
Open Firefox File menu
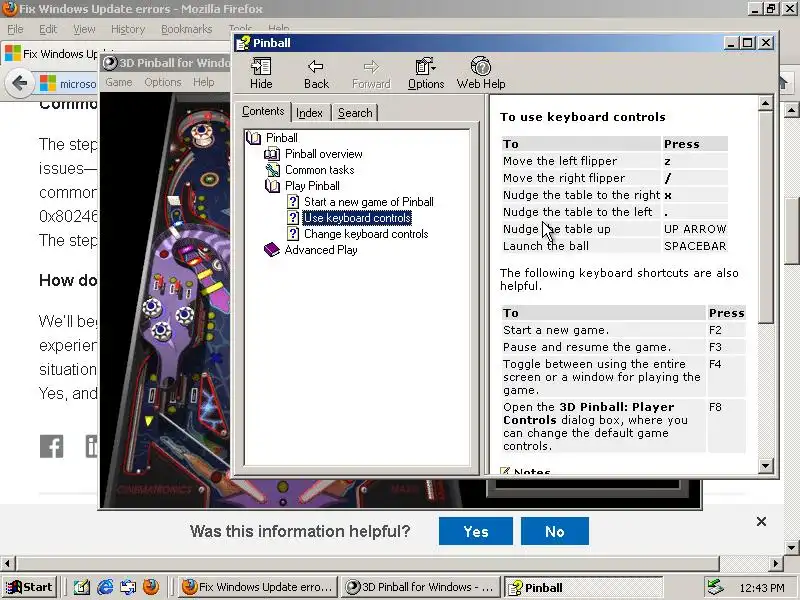point(15,30)
